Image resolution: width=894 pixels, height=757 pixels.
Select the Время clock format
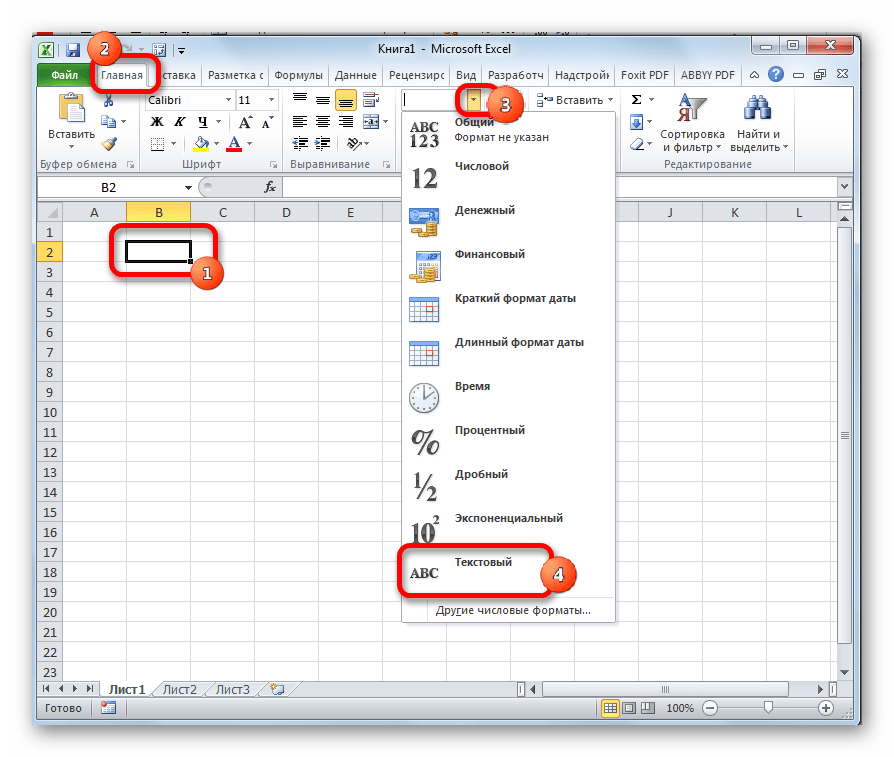click(472, 388)
